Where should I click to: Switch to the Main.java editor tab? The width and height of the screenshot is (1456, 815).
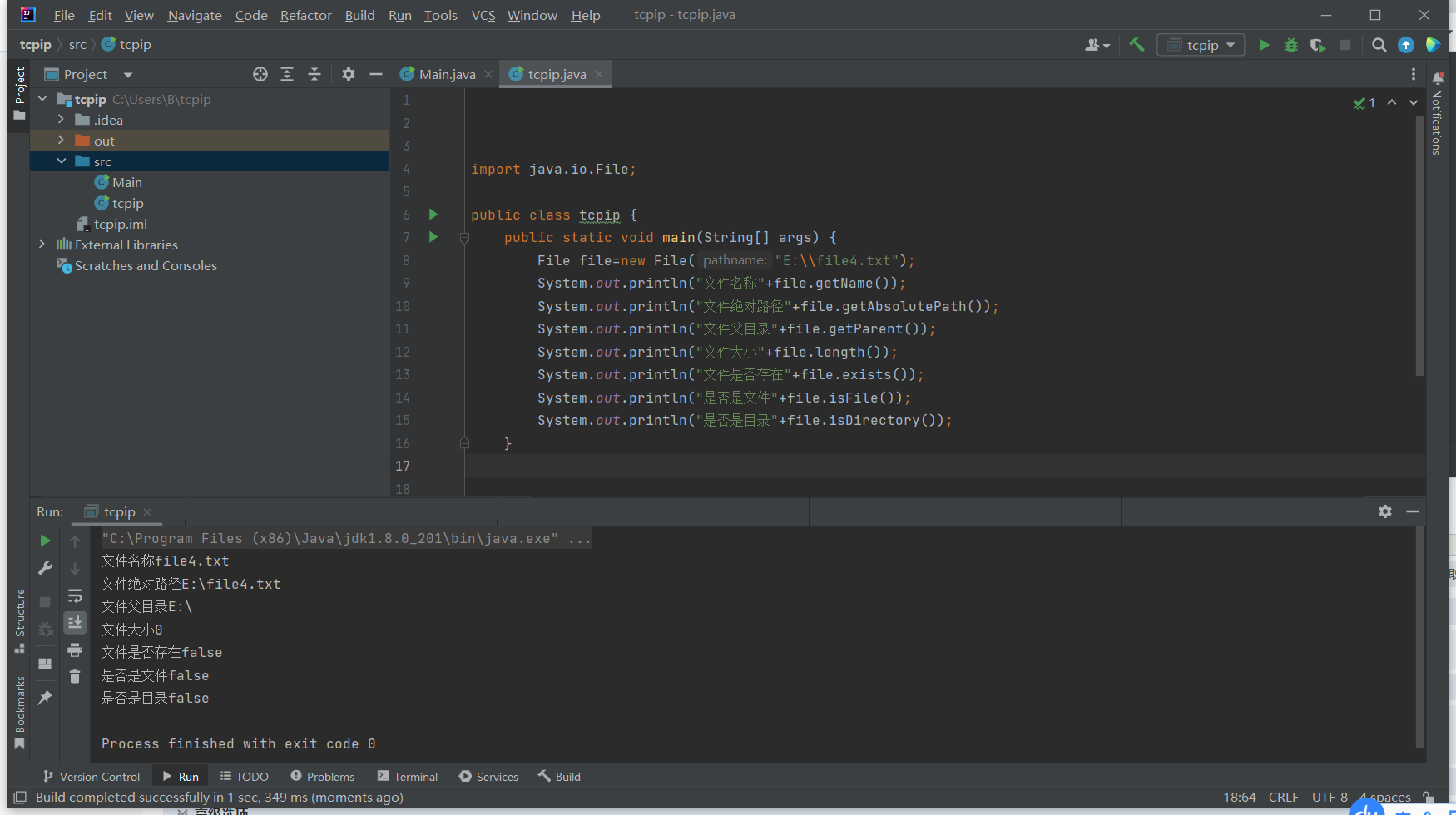(446, 74)
